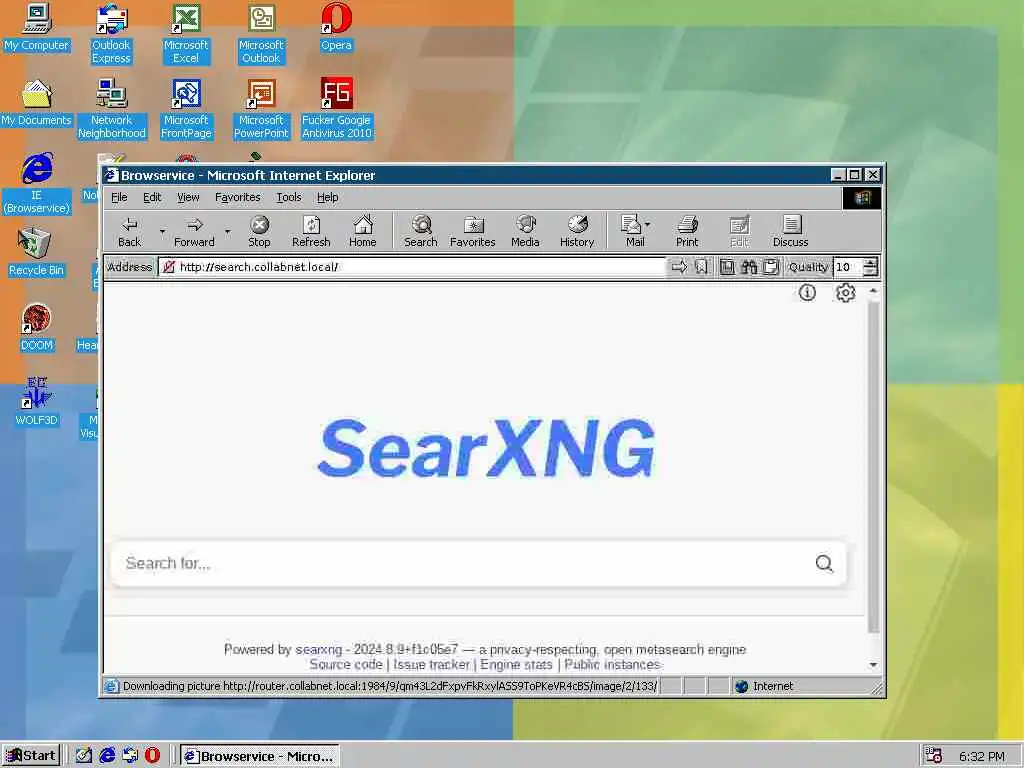Open Opera desktop shortcut

[x=336, y=27]
